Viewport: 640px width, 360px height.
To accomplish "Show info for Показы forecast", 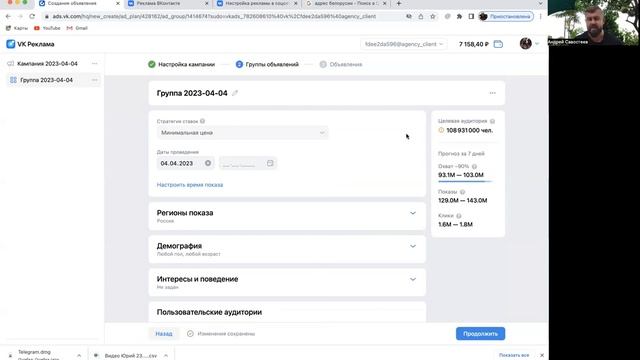I will click(x=462, y=192).
